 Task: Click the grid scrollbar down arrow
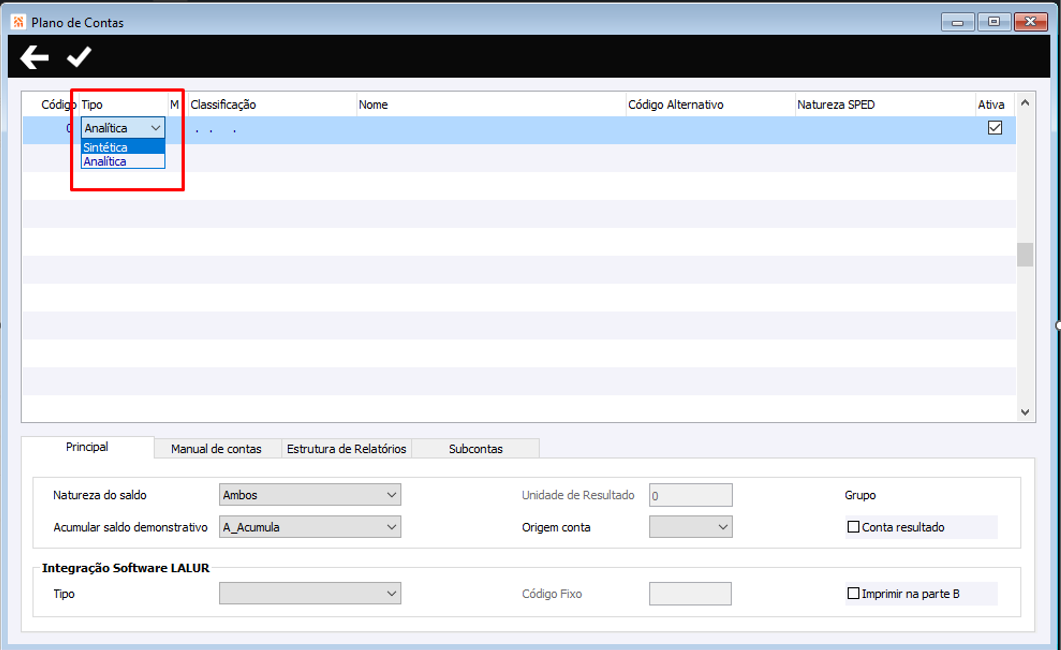coord(1024,412)
